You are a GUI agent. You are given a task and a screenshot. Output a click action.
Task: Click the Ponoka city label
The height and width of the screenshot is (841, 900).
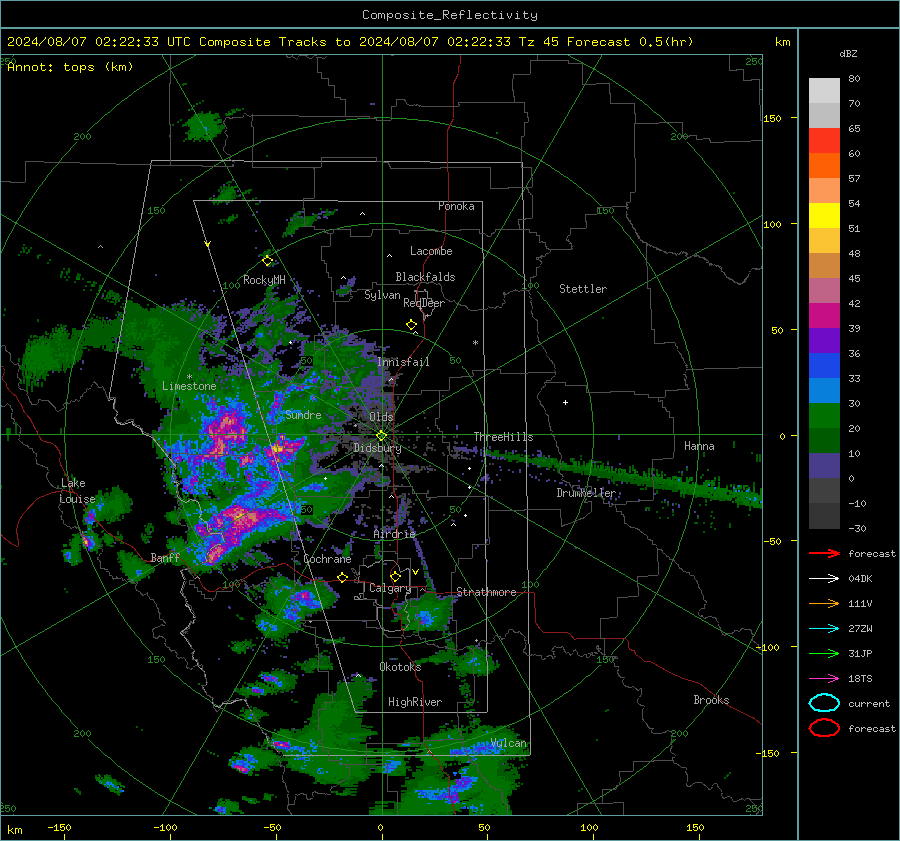point(456,206)
